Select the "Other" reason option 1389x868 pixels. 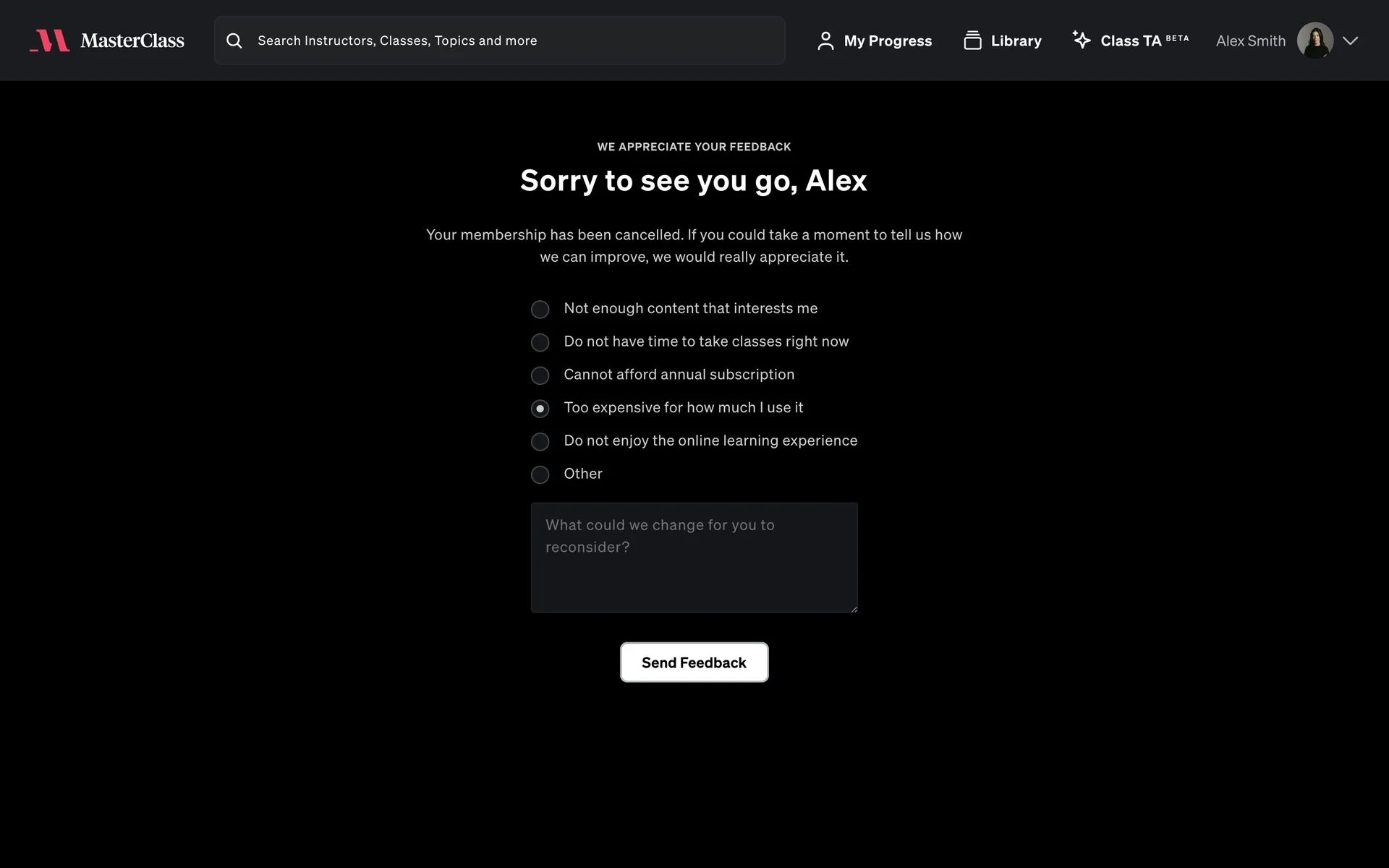point(540,475)
